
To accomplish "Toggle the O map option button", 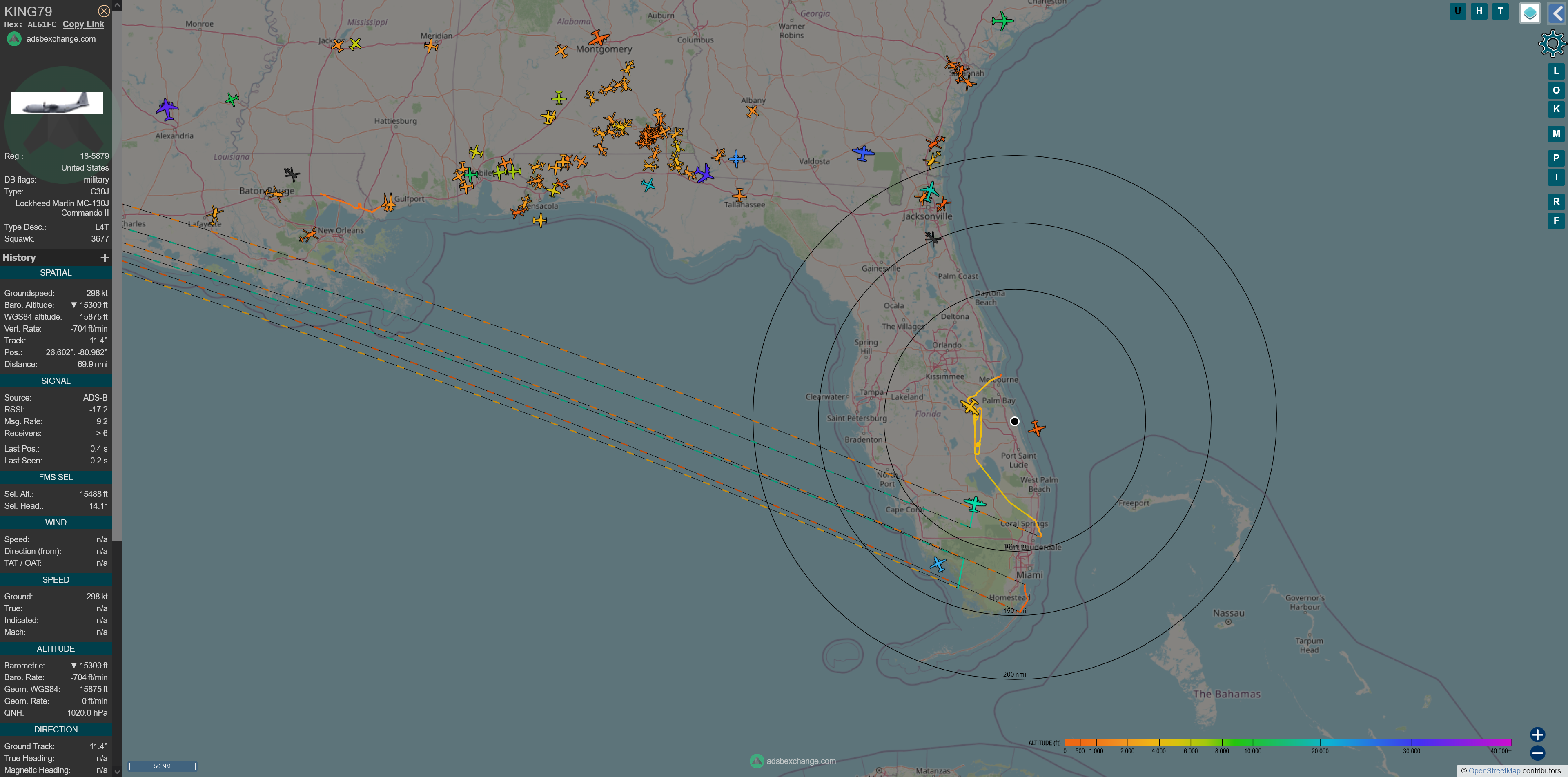I will coord(1557,90).
